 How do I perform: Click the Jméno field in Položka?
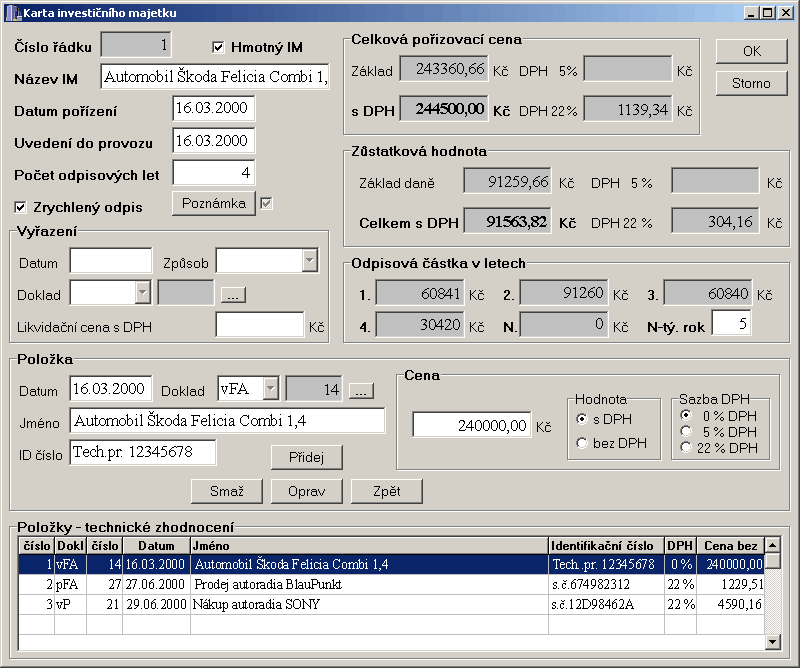pos(227,421)
